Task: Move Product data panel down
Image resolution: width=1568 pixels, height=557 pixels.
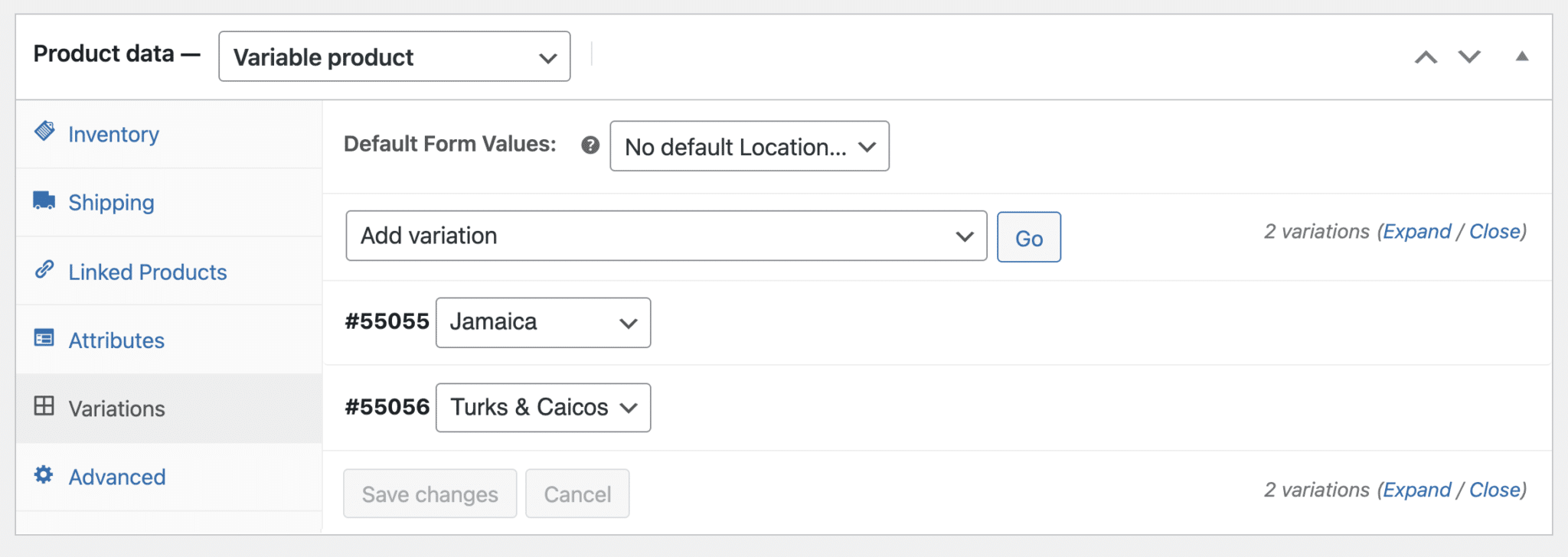Action: pyautogui.click(x=1469, y=57)
